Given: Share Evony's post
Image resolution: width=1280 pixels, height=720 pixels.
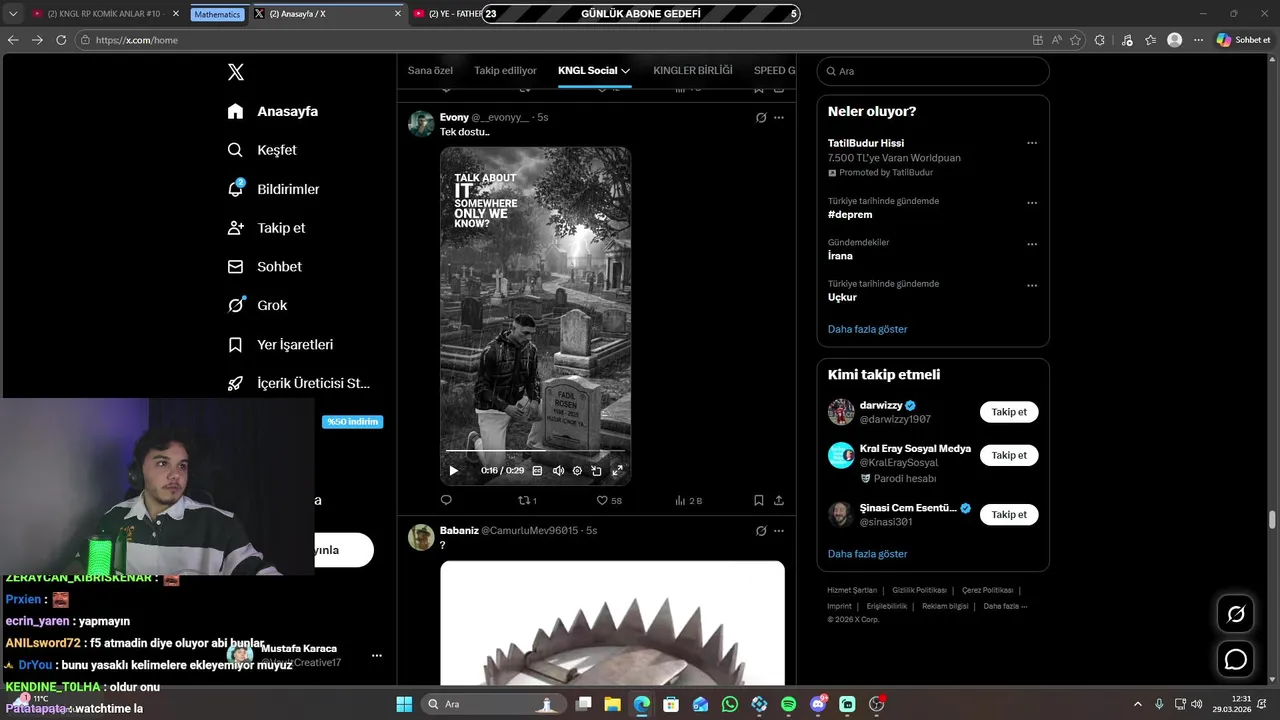Looking at the screenshot, I should point(779,500).
